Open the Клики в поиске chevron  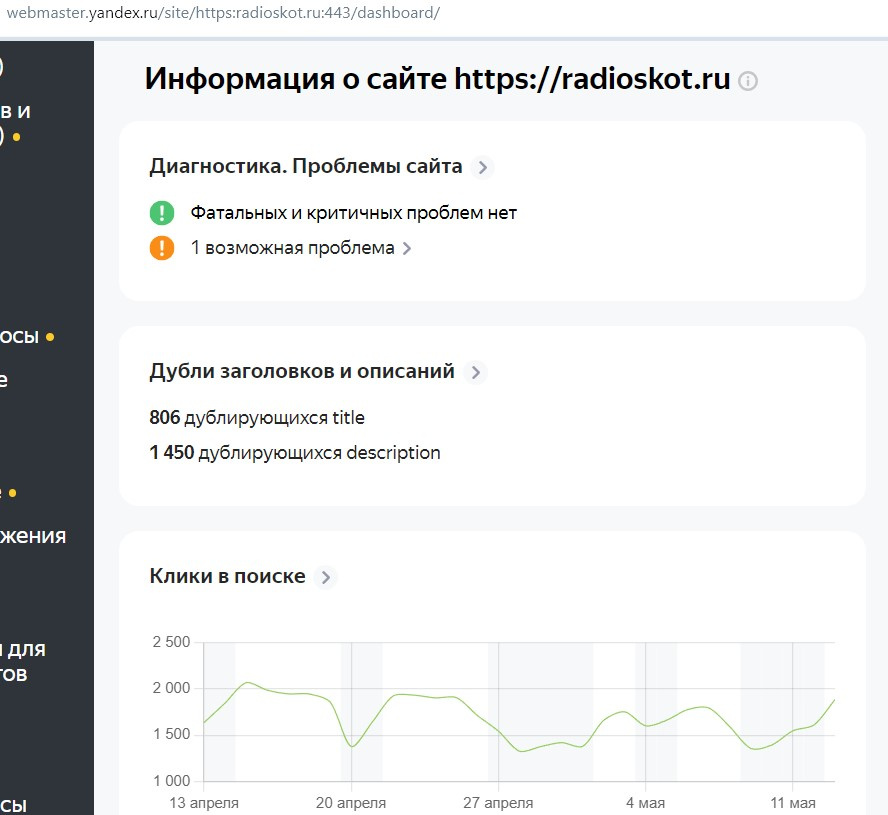tap(326, 577)
